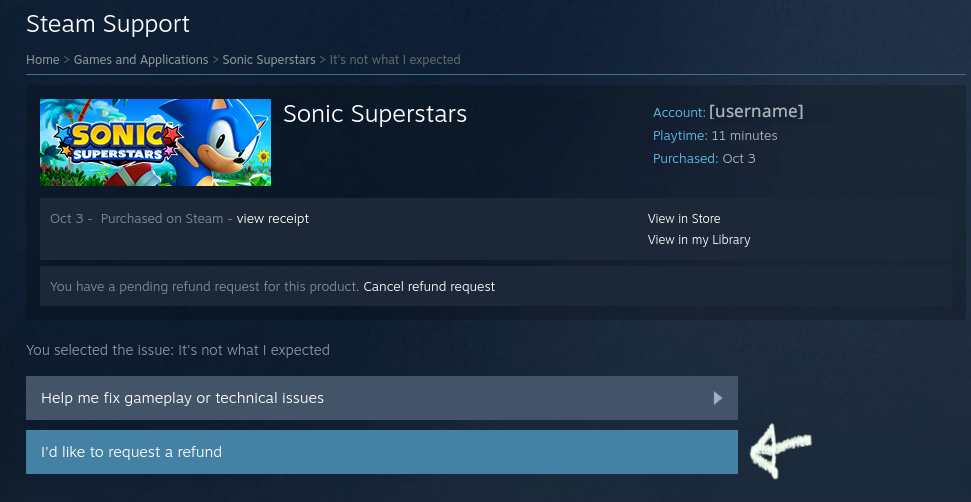Click the "You selected the issue" text
Viewport: 971px width, 502px height.
(178, 350)
